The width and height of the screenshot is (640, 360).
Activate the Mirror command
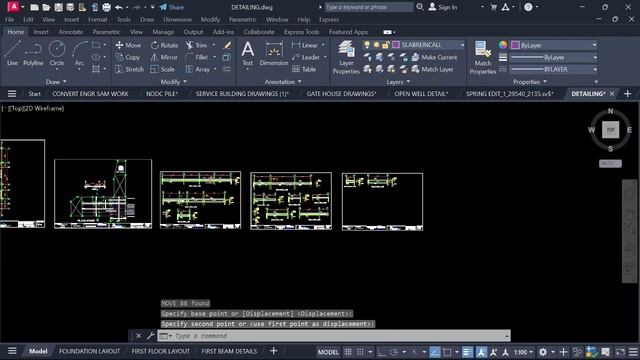click(x=164, y=58)
